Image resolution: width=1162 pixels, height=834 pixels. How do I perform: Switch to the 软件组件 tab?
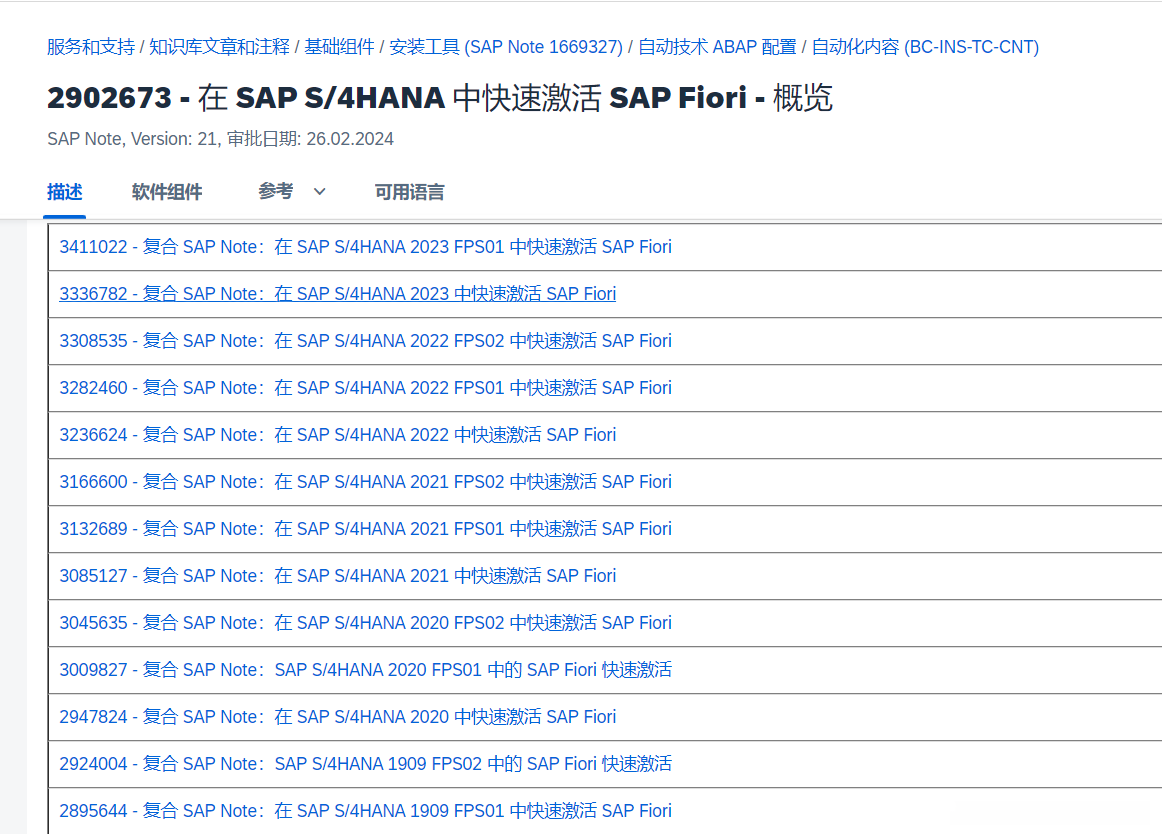coord(167,192)
